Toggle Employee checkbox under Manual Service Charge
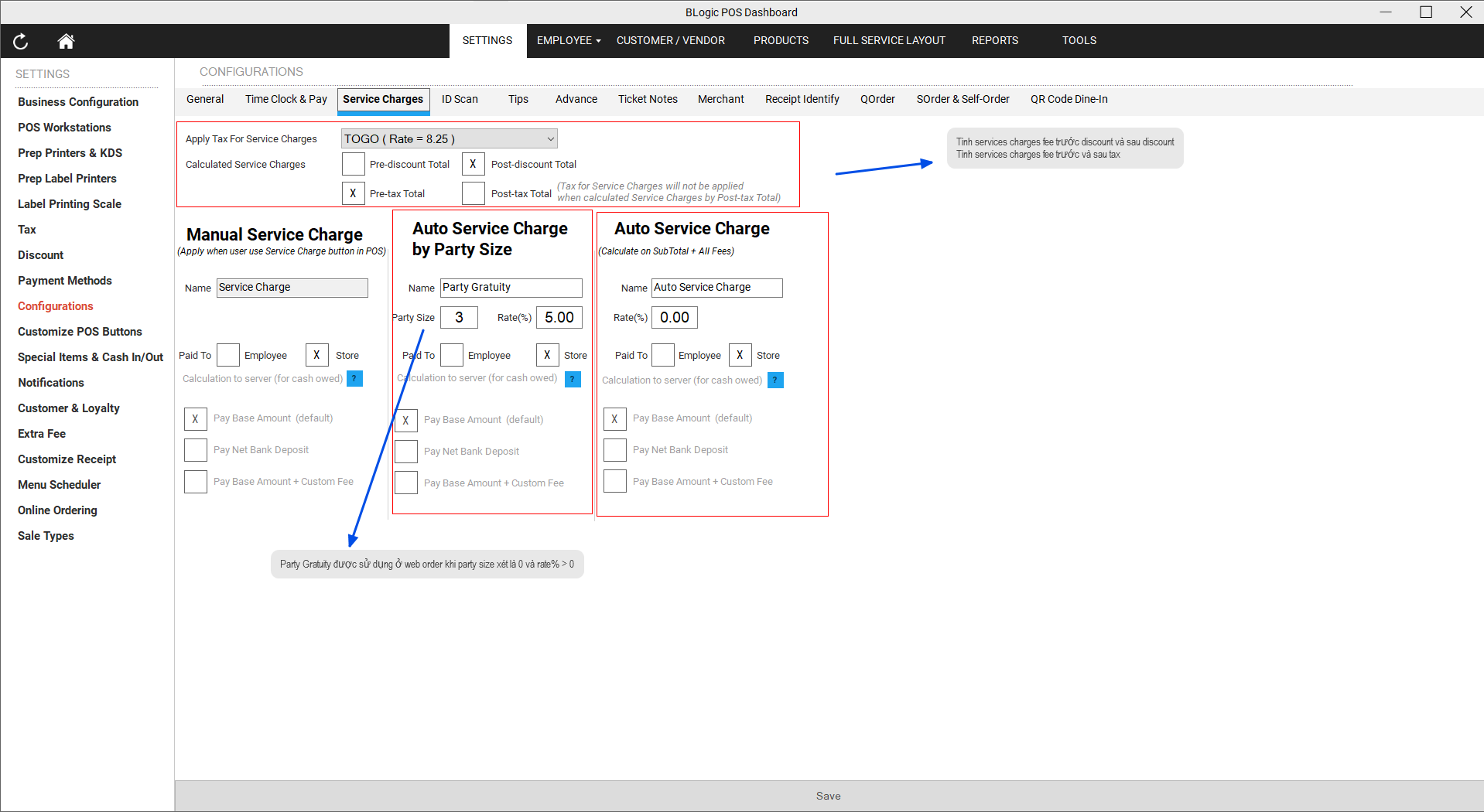1484x812 pixels. (228, 355)
